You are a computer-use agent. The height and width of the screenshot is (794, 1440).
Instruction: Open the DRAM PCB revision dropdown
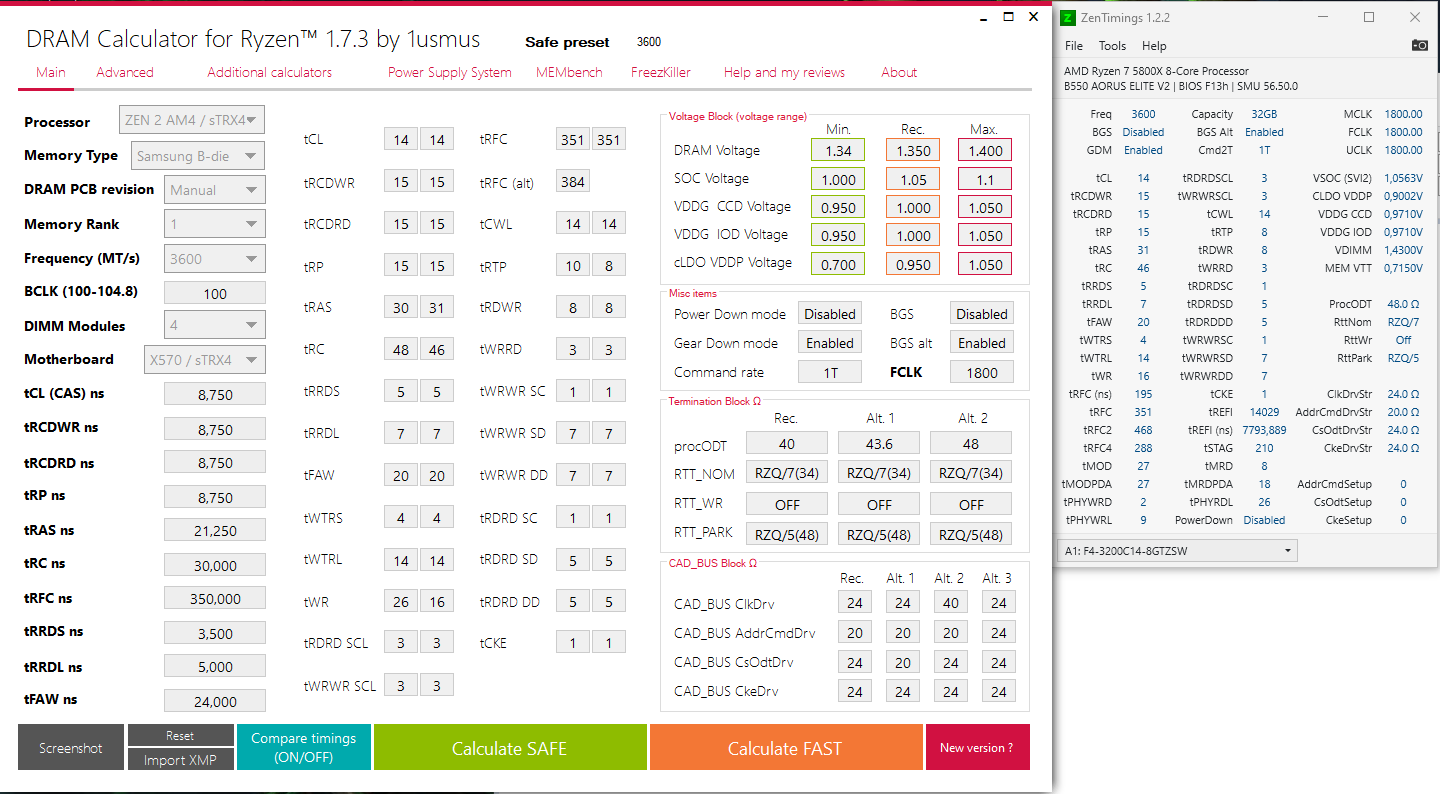[214, 190]
